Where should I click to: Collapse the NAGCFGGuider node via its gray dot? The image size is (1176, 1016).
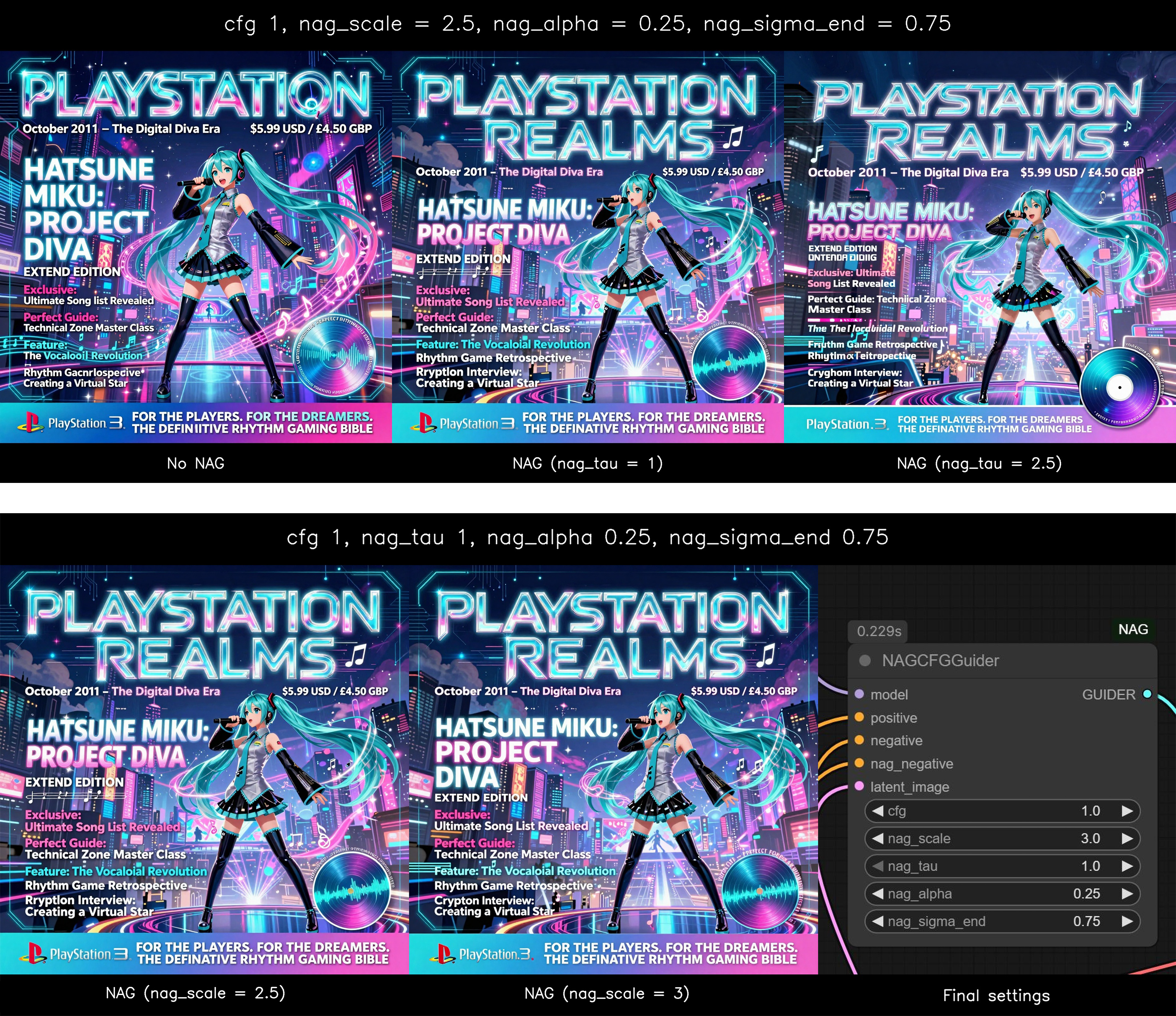pos(865,661)
